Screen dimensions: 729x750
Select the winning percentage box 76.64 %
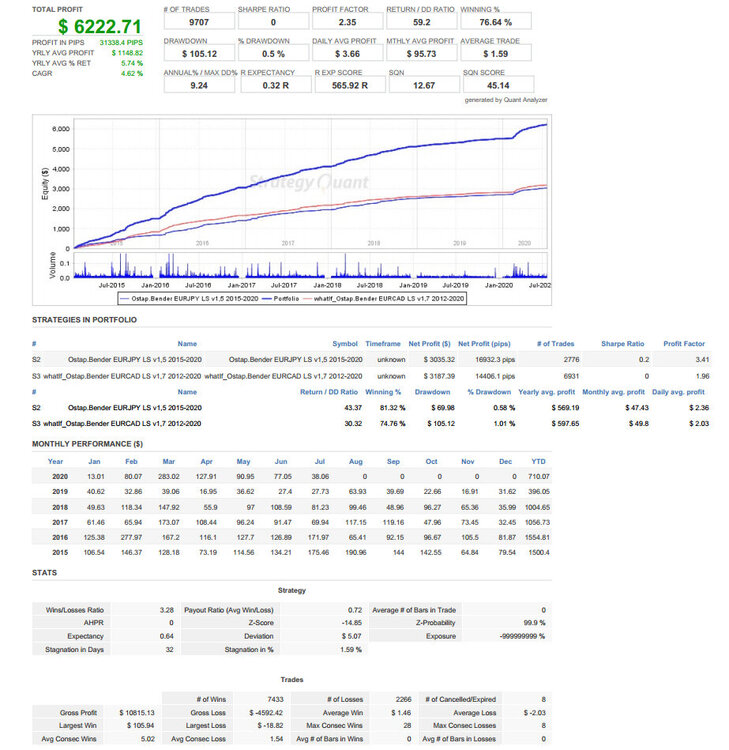[x=496, y=22]
